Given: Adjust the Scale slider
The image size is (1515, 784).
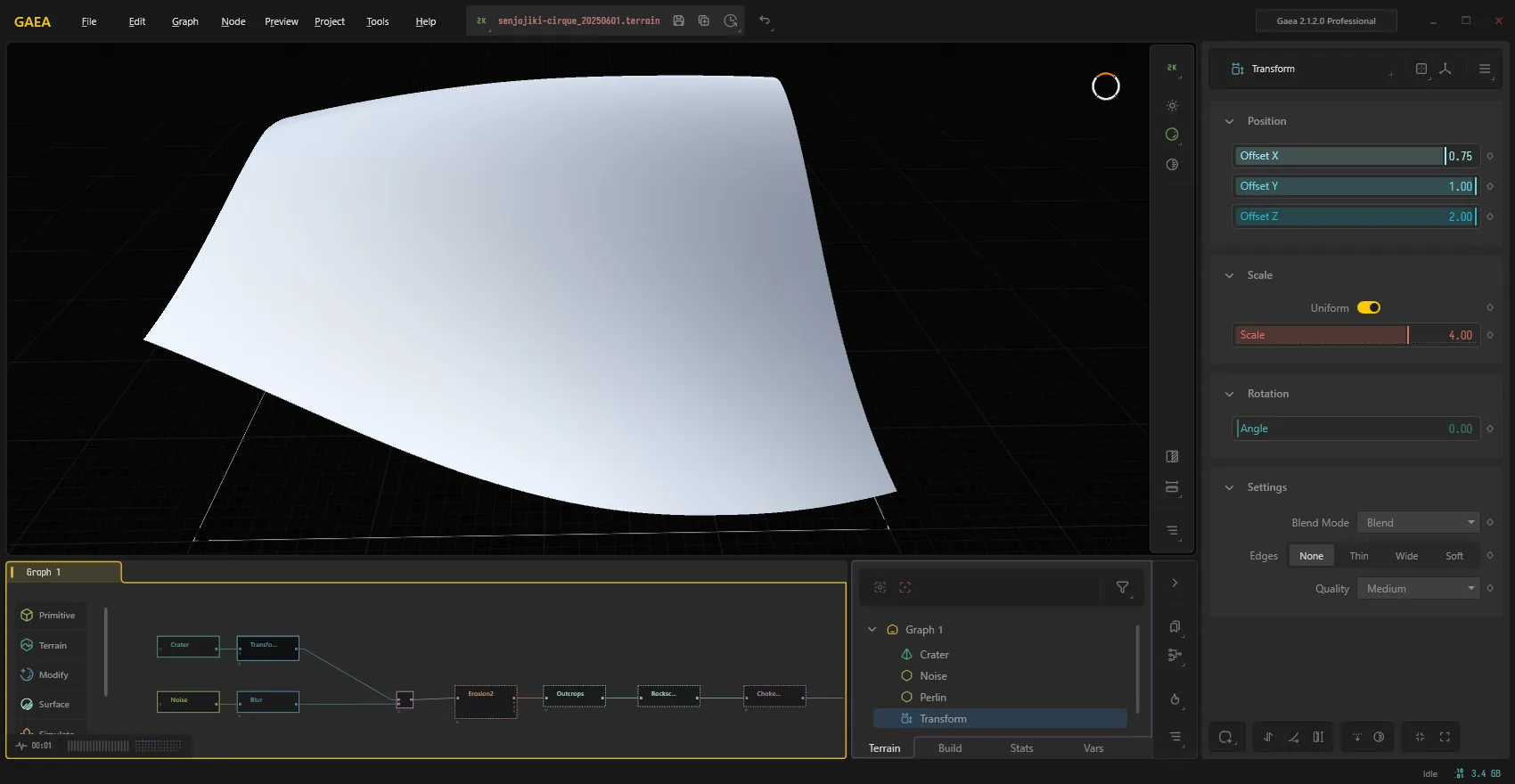Looking at the screenshot, I should pos(1355,335).
